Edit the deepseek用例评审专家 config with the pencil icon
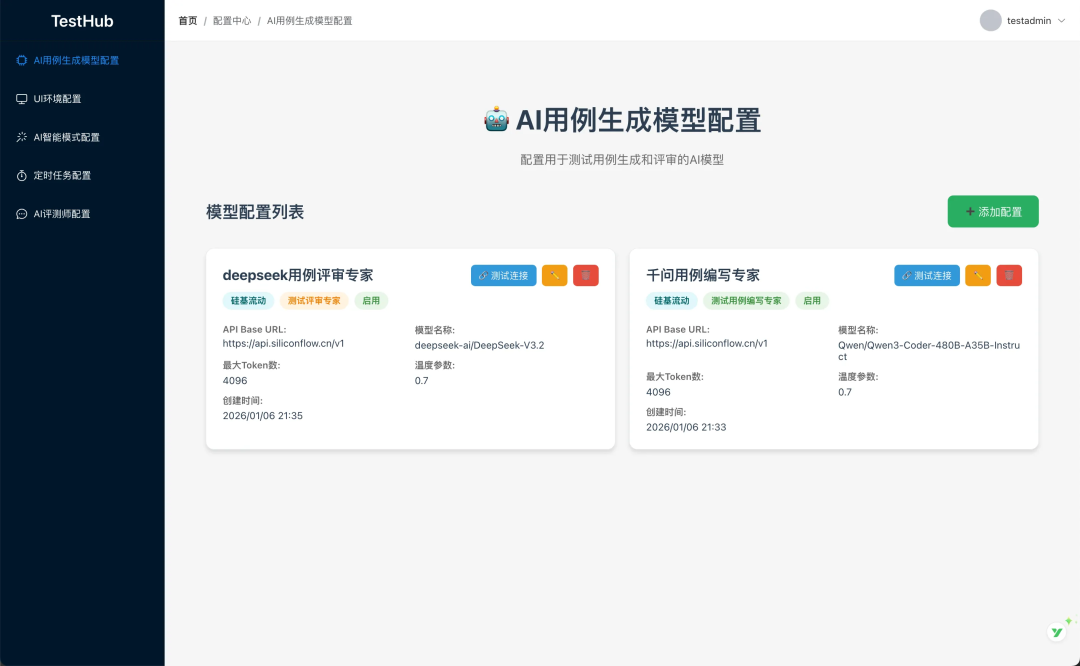Viewport: 1080px width, 666px height. pyautogui.click(x=554, y=275)
